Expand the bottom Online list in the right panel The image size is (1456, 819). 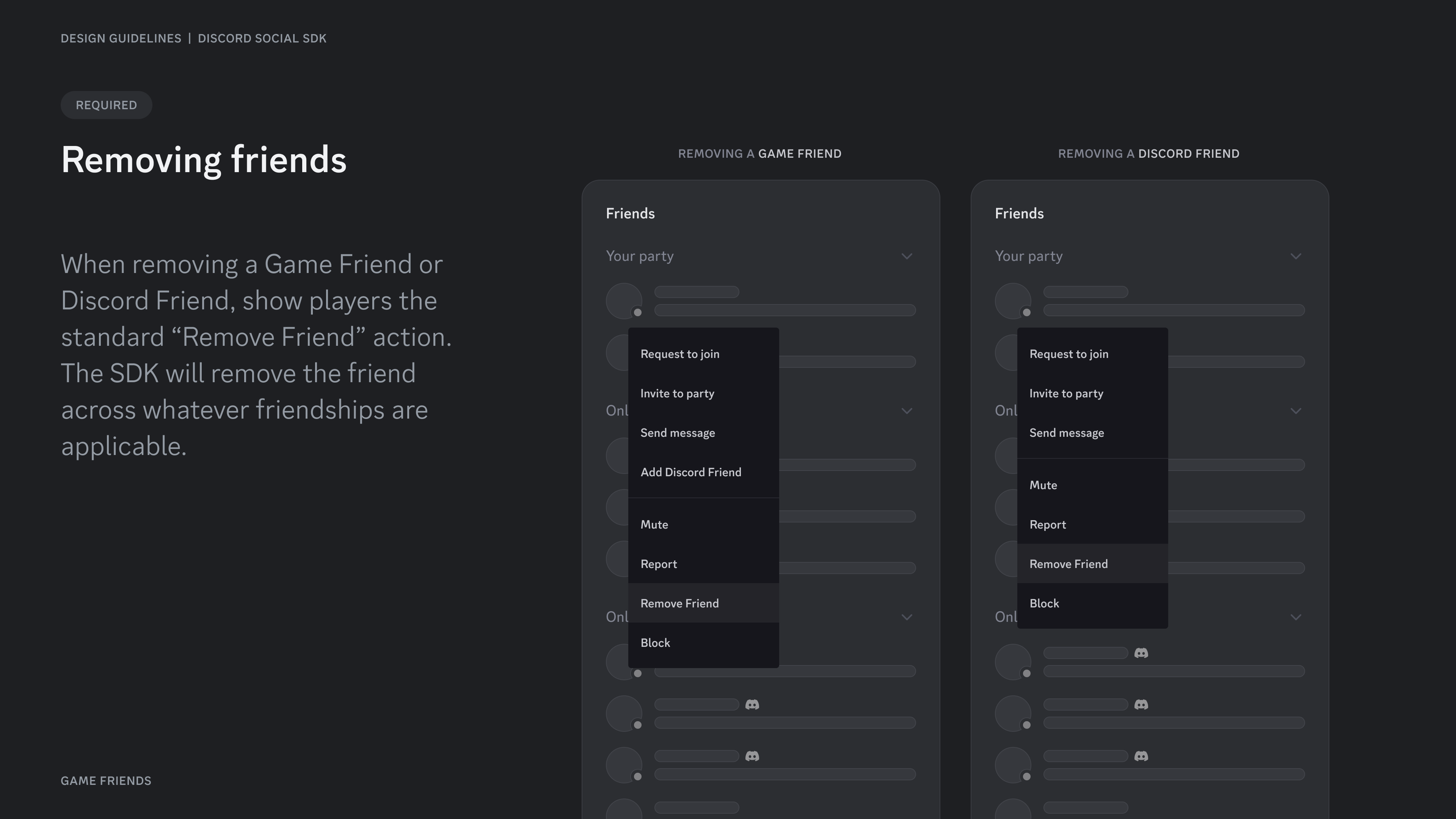1296,617
